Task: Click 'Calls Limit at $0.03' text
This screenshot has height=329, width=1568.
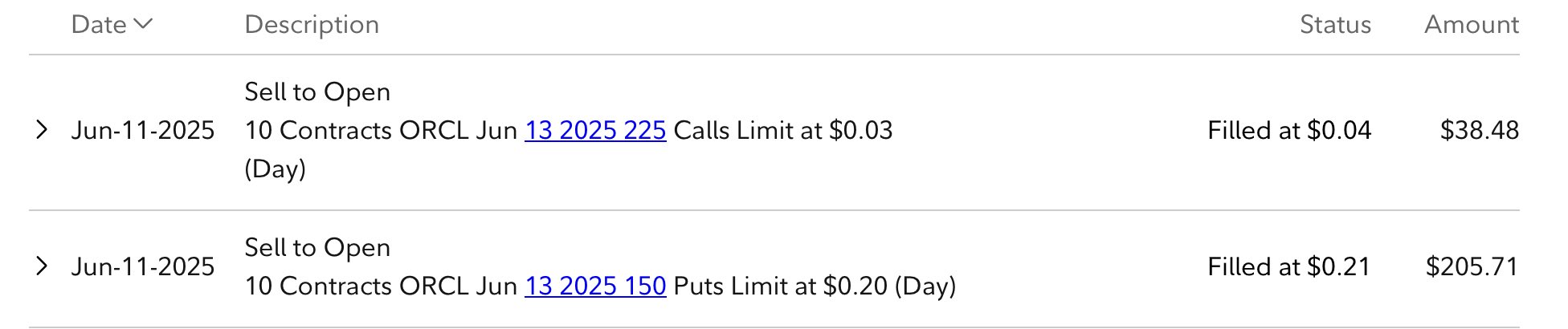Action: (783, 130)
